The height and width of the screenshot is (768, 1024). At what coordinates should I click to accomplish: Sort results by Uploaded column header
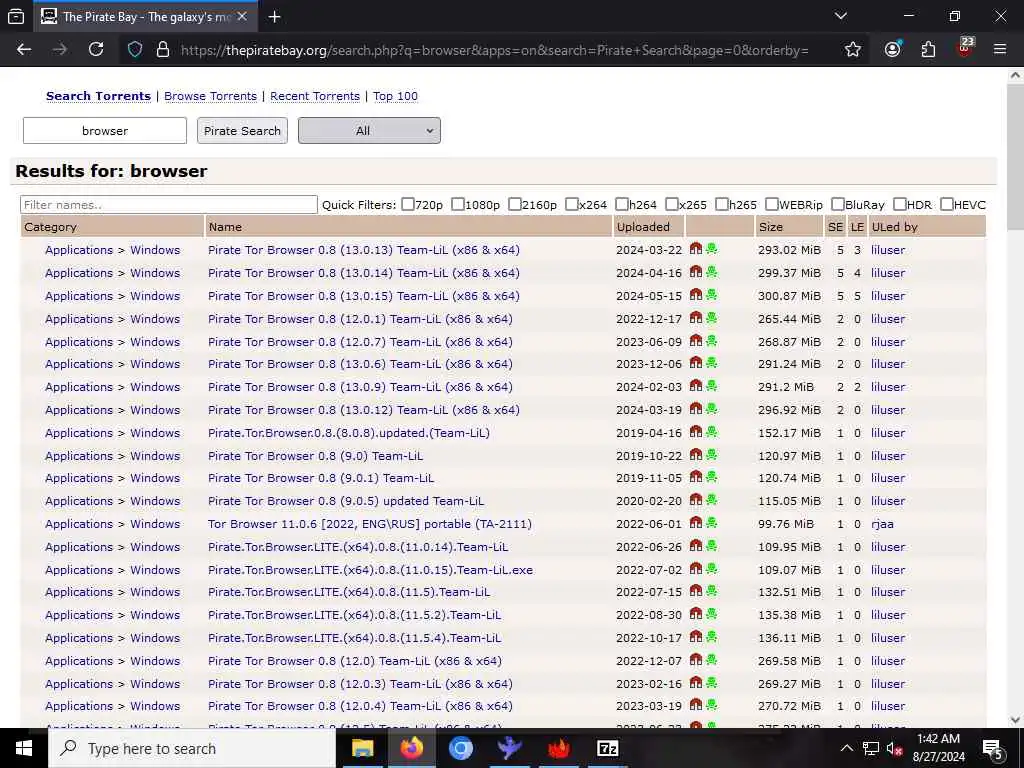click(643, 227)
